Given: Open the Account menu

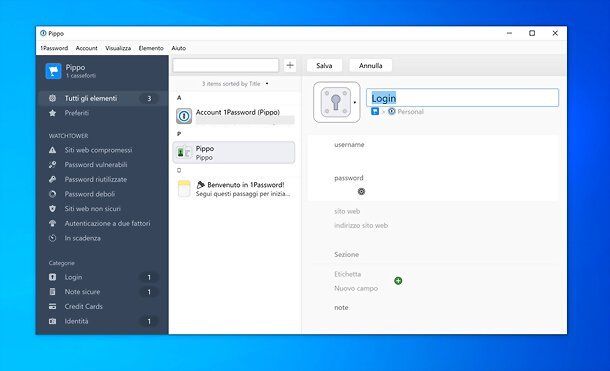Looking at the screenshot, I should pyautogui.click(x=86, y=48).
